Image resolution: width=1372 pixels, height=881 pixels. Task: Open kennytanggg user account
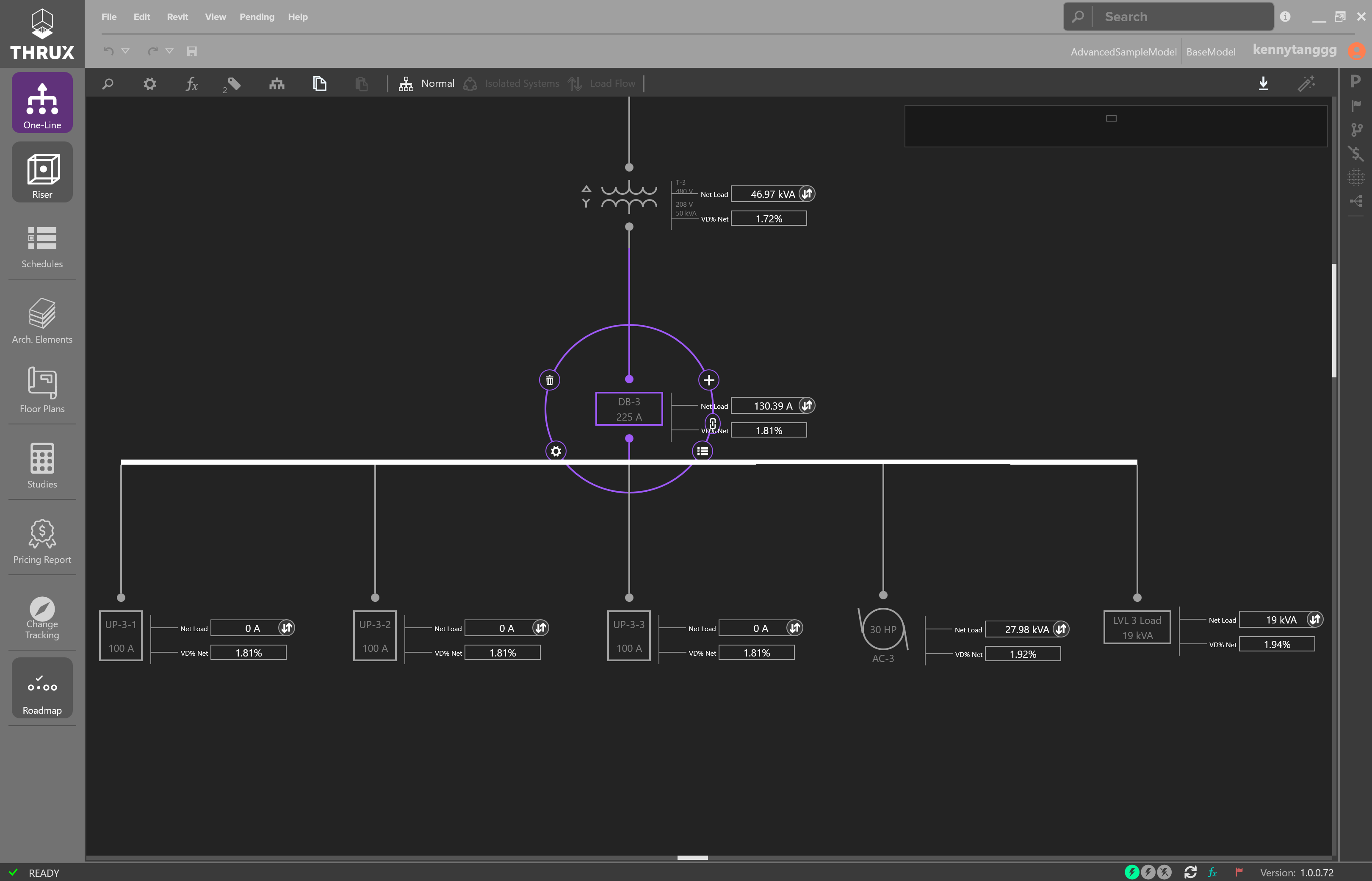pos(1295,50)
